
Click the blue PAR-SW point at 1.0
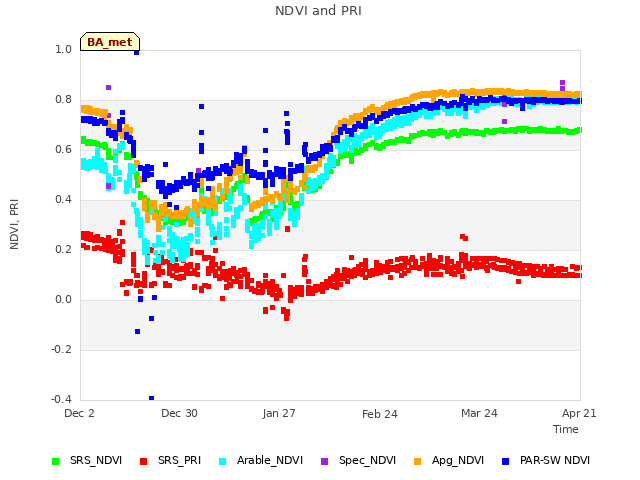click(136, 52)
